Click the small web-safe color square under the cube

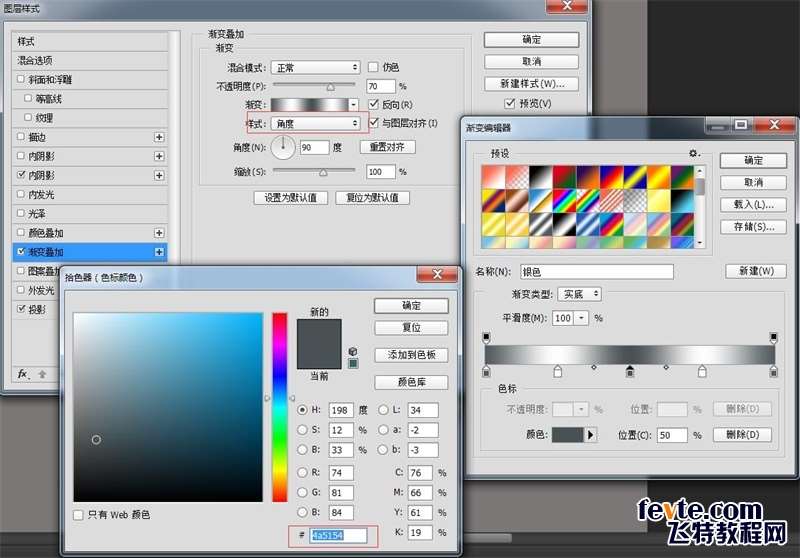coord(353,363)
